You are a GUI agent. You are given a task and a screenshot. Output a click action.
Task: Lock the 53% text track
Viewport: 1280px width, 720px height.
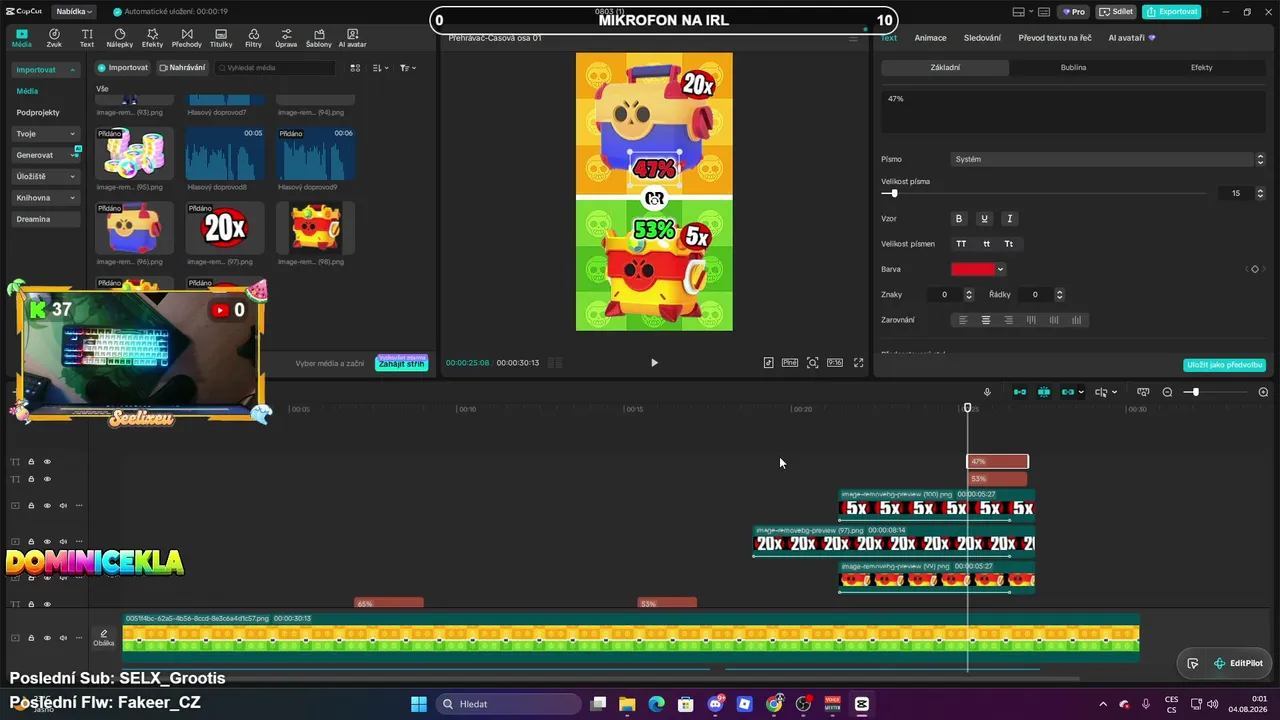pos(31,479)
